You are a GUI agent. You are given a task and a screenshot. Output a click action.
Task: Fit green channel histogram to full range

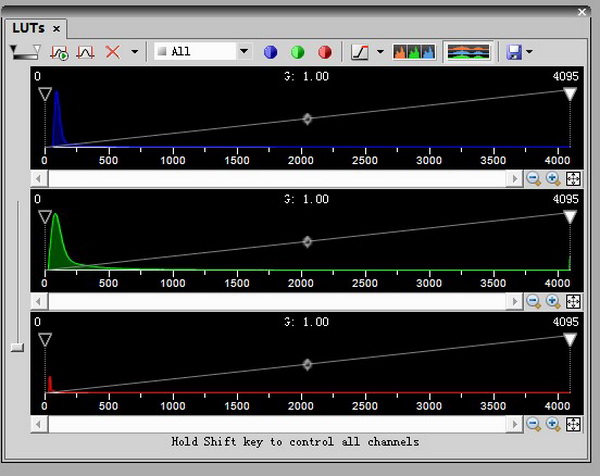point(573,302)
